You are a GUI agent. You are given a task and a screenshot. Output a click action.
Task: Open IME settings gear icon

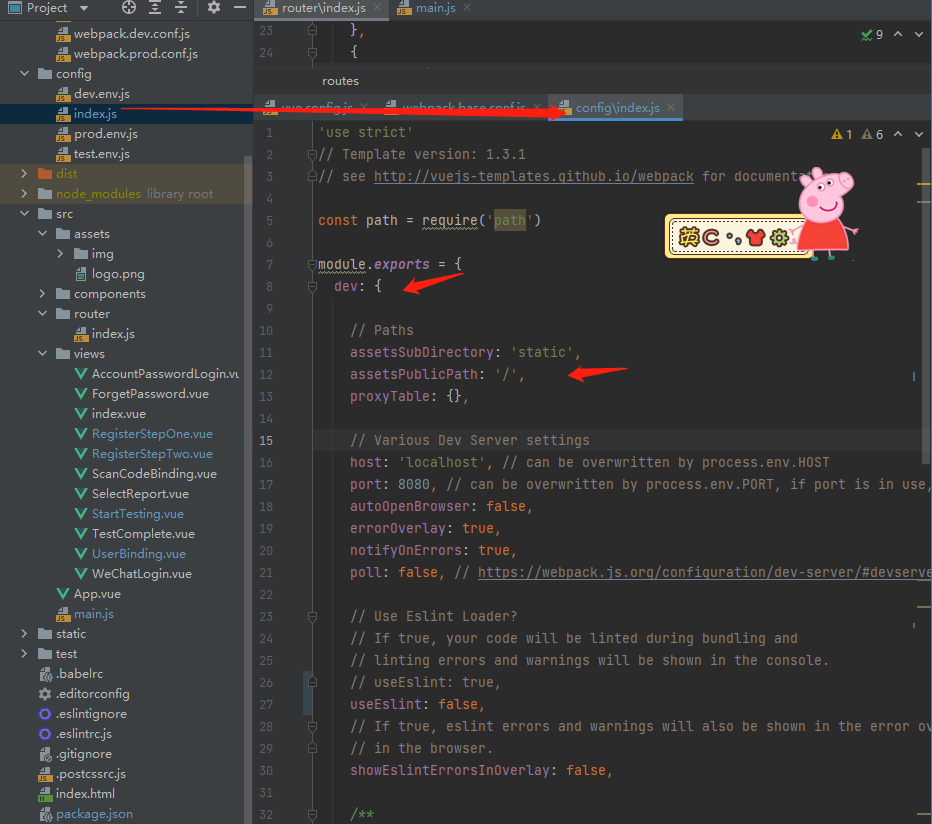pyautogui.click(x=779, y=238)
